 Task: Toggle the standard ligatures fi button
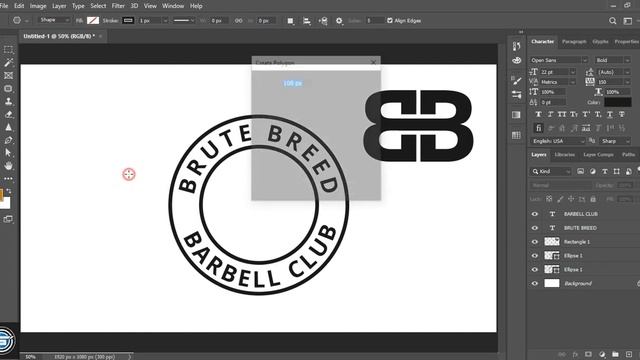[538, 128]
